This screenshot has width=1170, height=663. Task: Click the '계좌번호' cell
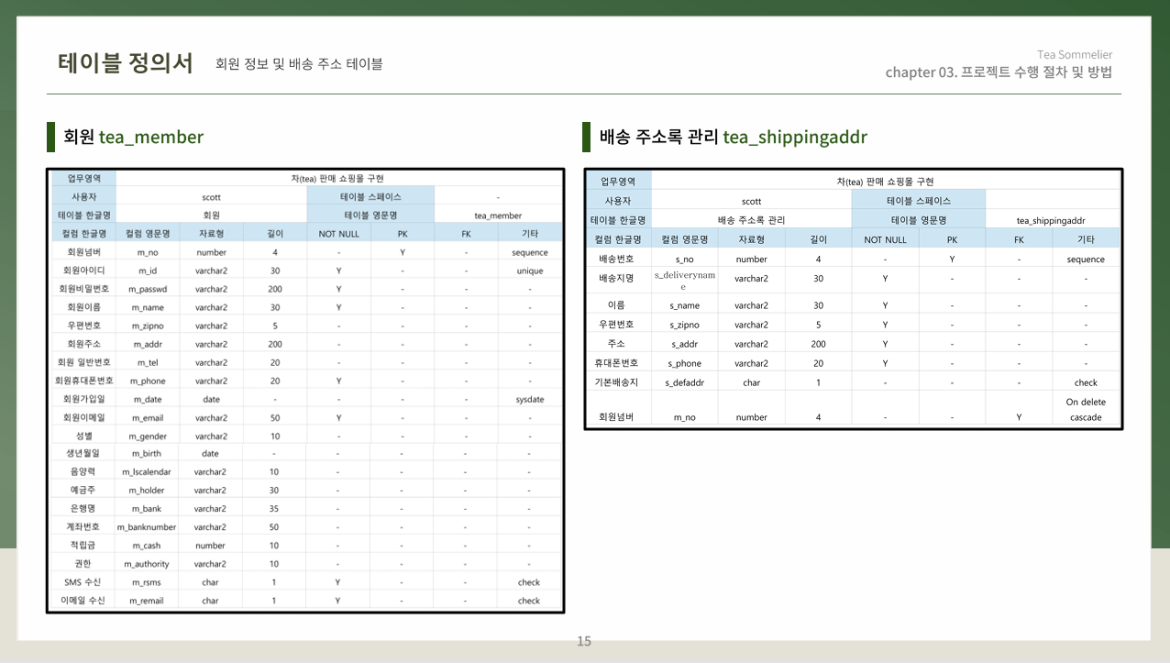pyautogui.click(x=84, y=527)
